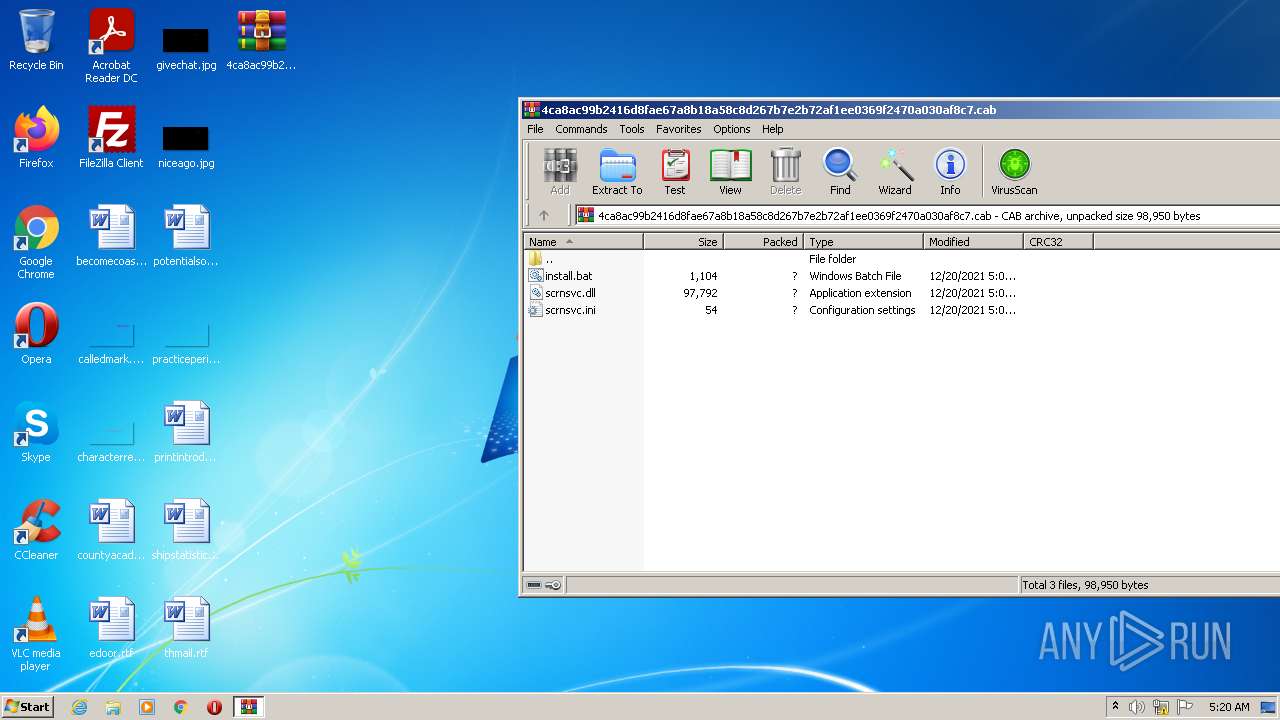1280x720 pixels.
Task: Select the FileZilla Client desktop shortcut
Action: 111,138
